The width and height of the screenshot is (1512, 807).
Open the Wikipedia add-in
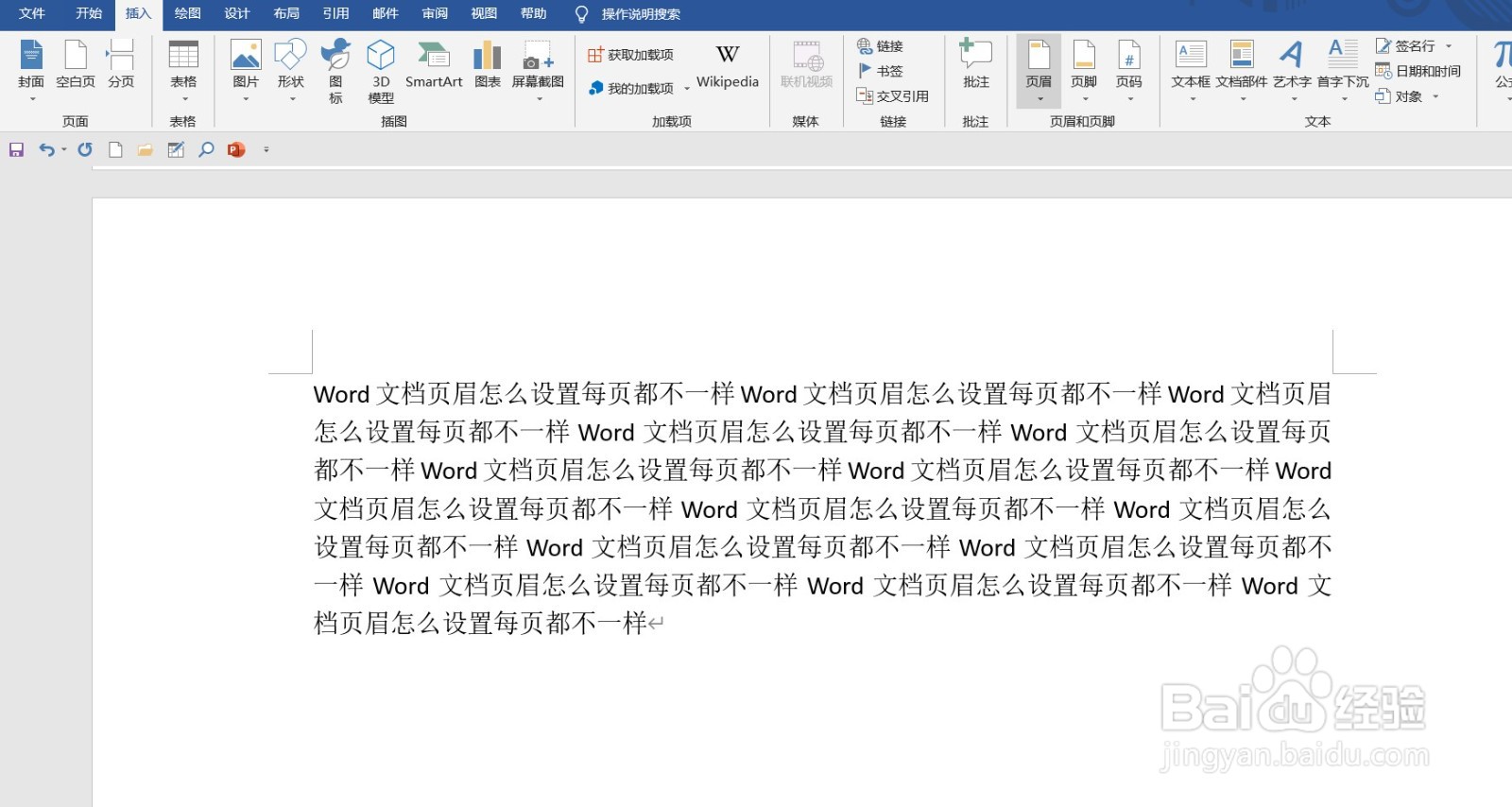point(728,65)
